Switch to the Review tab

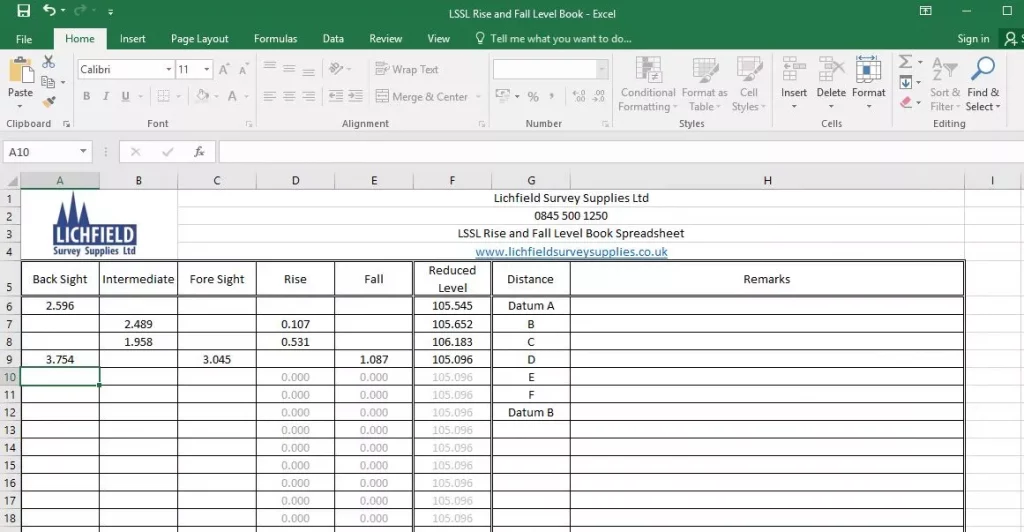(385, 39)
